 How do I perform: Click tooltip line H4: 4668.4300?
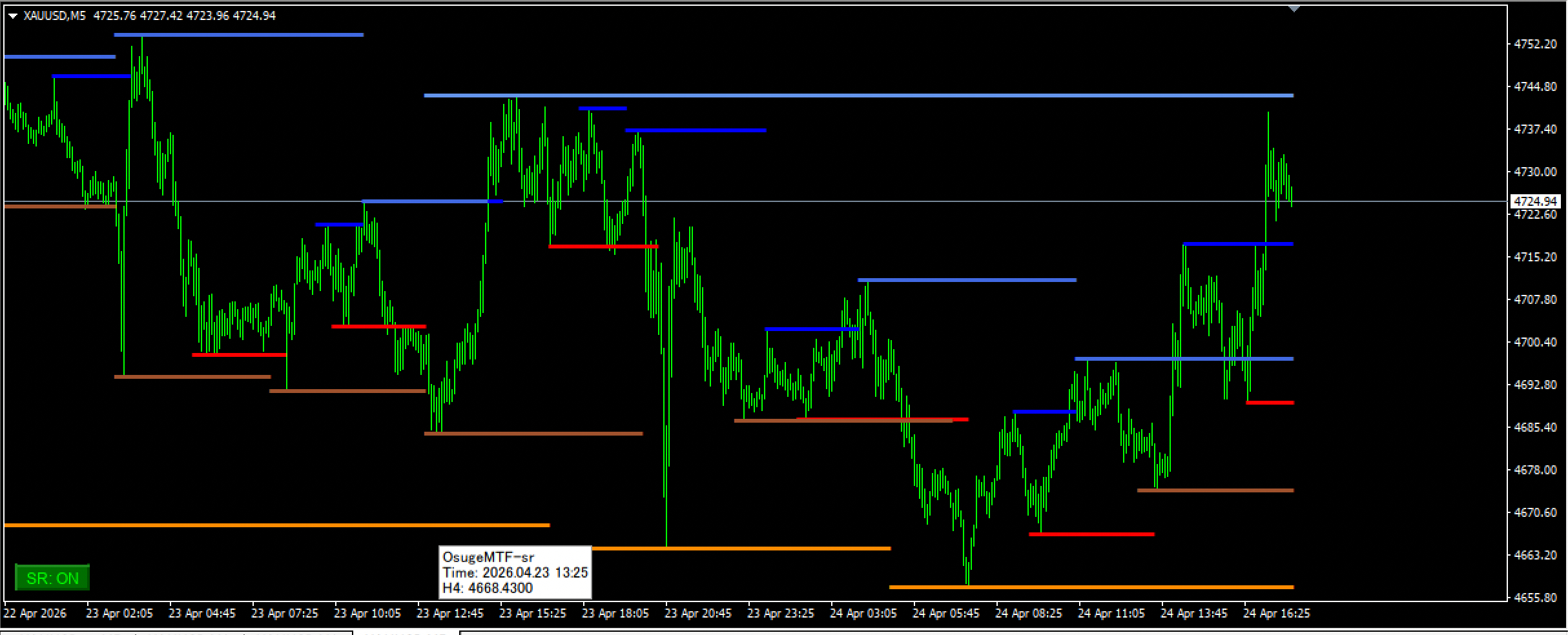click(488, 588)
